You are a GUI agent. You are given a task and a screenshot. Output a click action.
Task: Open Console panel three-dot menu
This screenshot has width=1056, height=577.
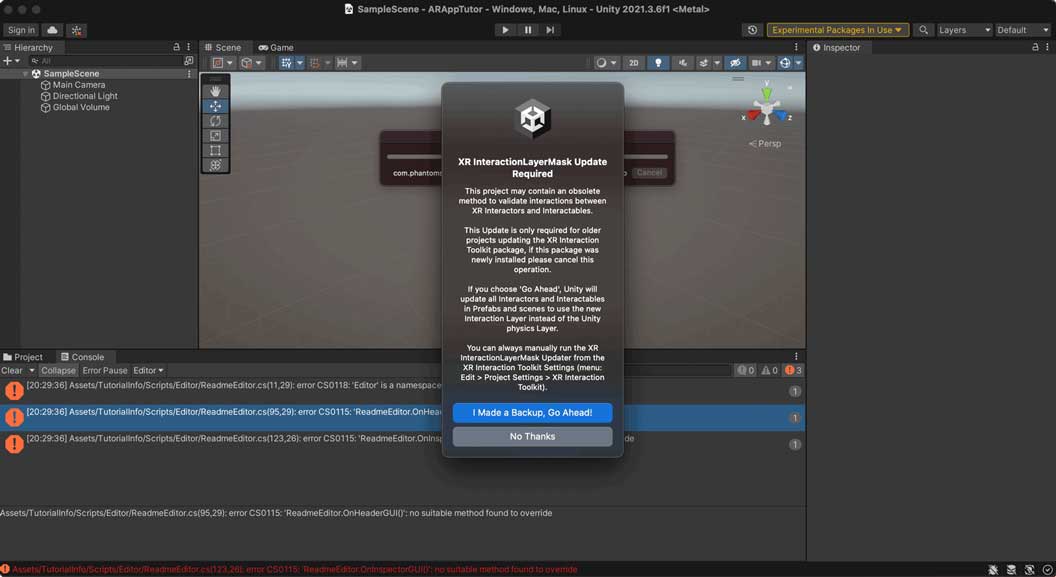pos(796,357)
